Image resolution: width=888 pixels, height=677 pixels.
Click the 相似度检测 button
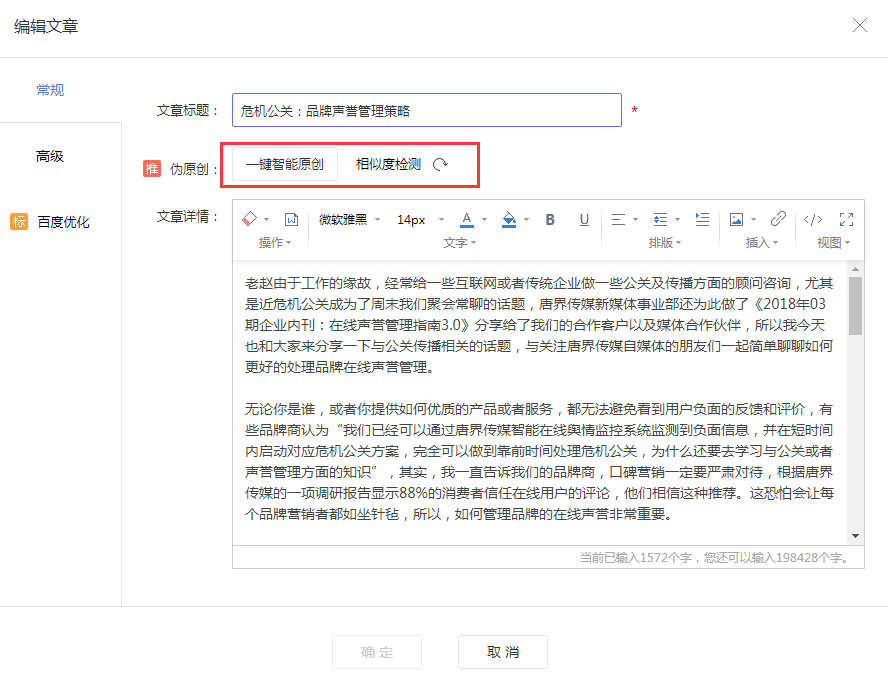click(x=388, y=164)
